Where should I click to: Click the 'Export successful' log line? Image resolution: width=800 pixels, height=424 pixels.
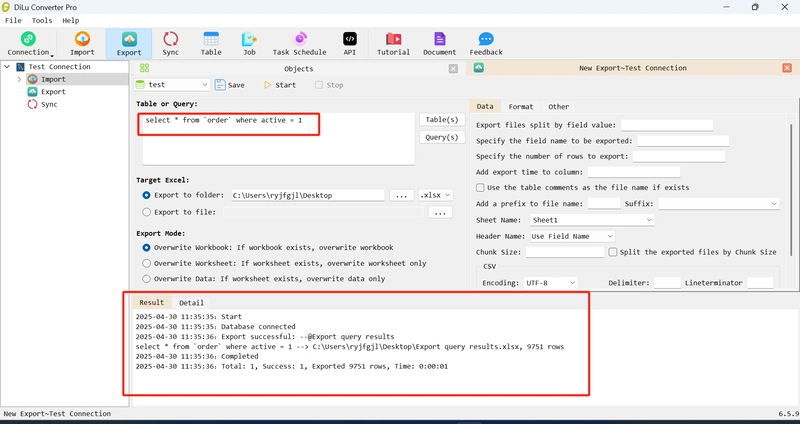pyautogui.click(x=265, y=337)
